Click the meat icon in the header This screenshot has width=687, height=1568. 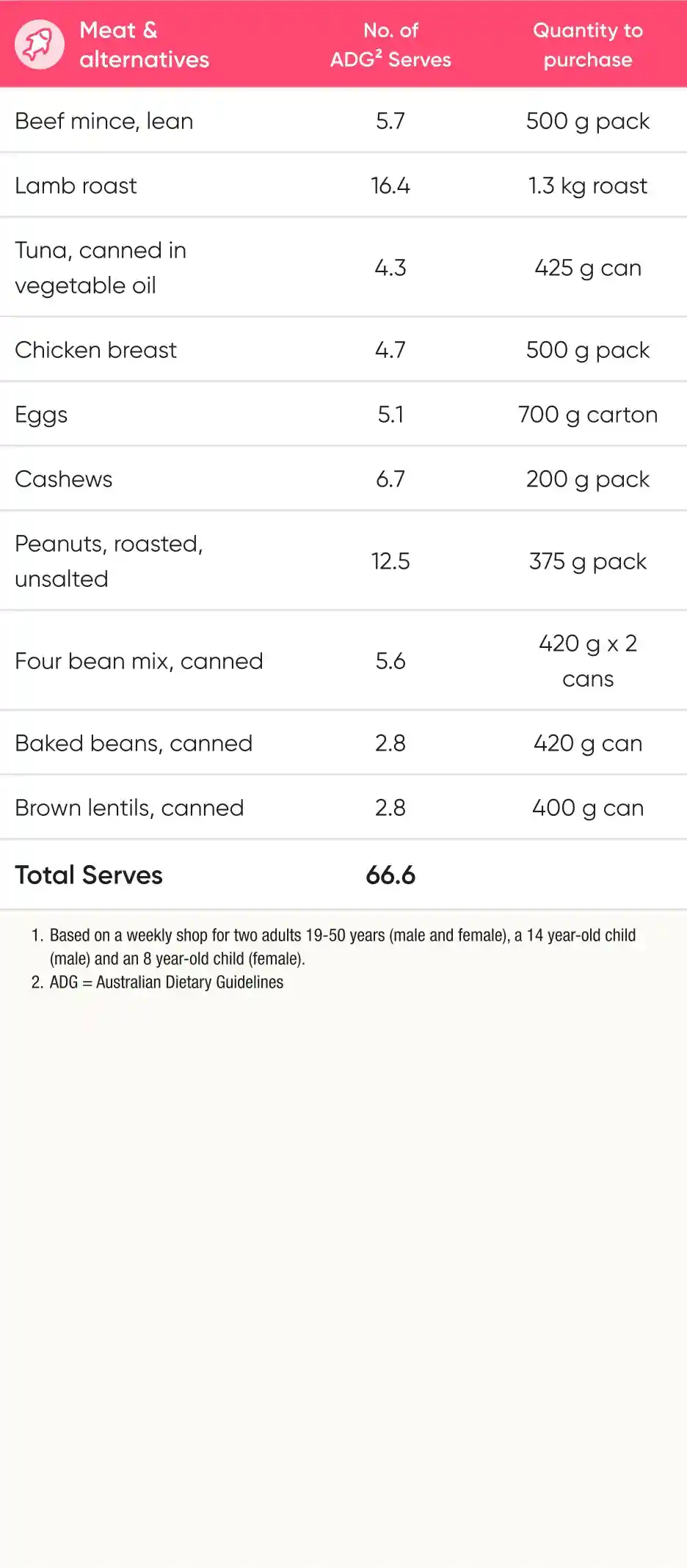pos(40,45)
